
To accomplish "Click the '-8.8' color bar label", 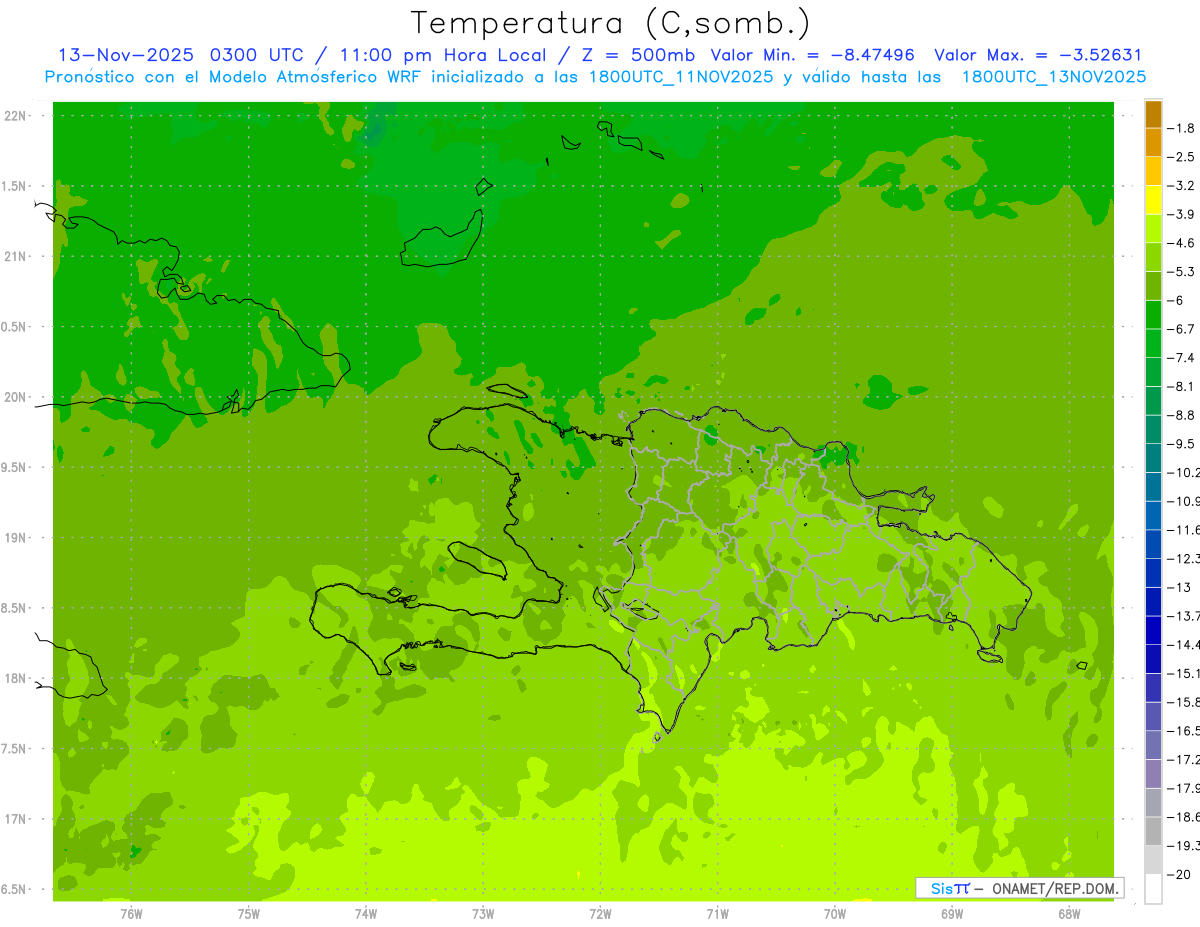I will [1182, 415].
